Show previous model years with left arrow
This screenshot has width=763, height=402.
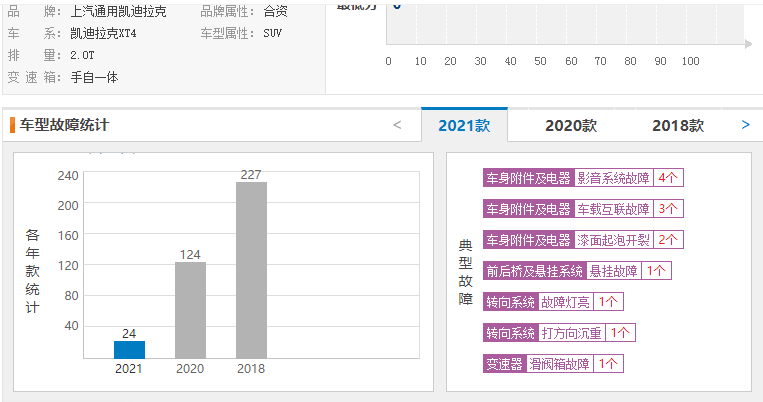[397, 125]
